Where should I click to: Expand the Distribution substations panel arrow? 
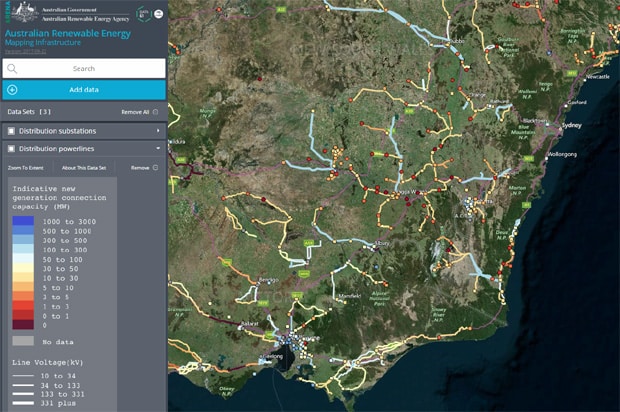(158, 130)
